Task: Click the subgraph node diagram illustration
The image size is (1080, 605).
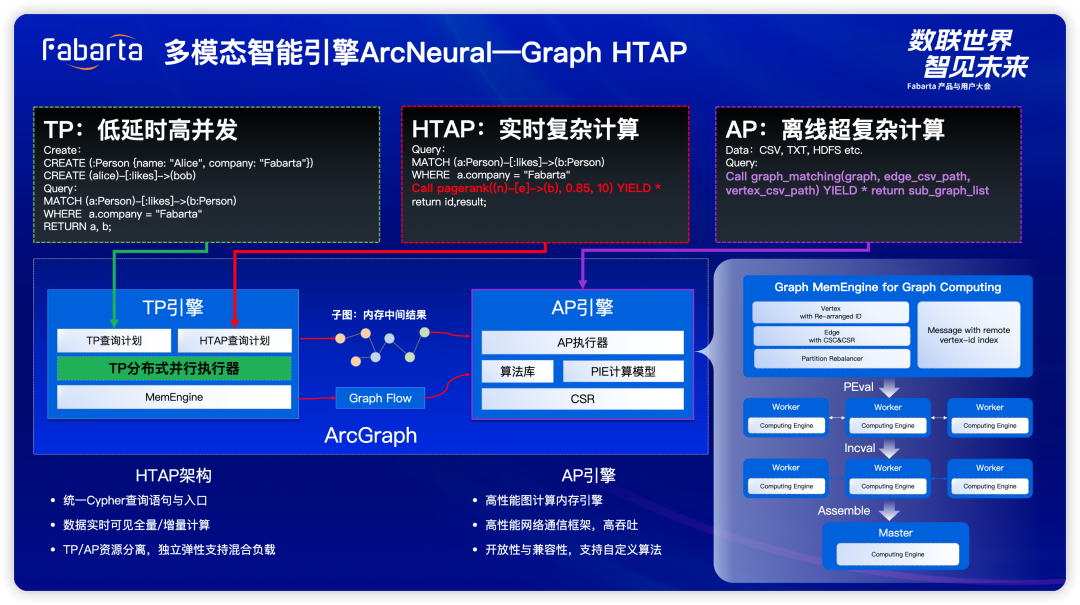Action: (x=382, y=346)
